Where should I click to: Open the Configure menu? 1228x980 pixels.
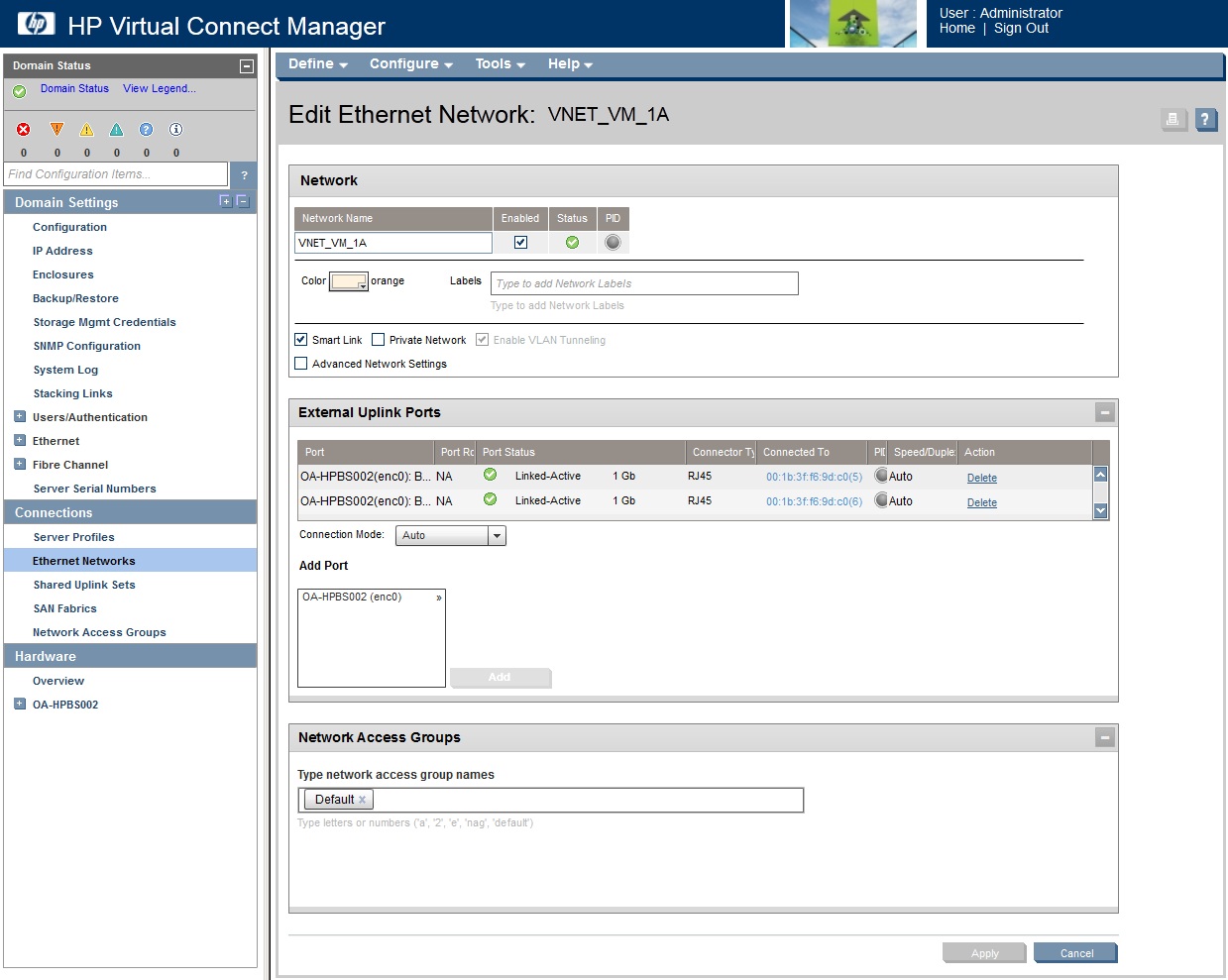click(411, 64)
